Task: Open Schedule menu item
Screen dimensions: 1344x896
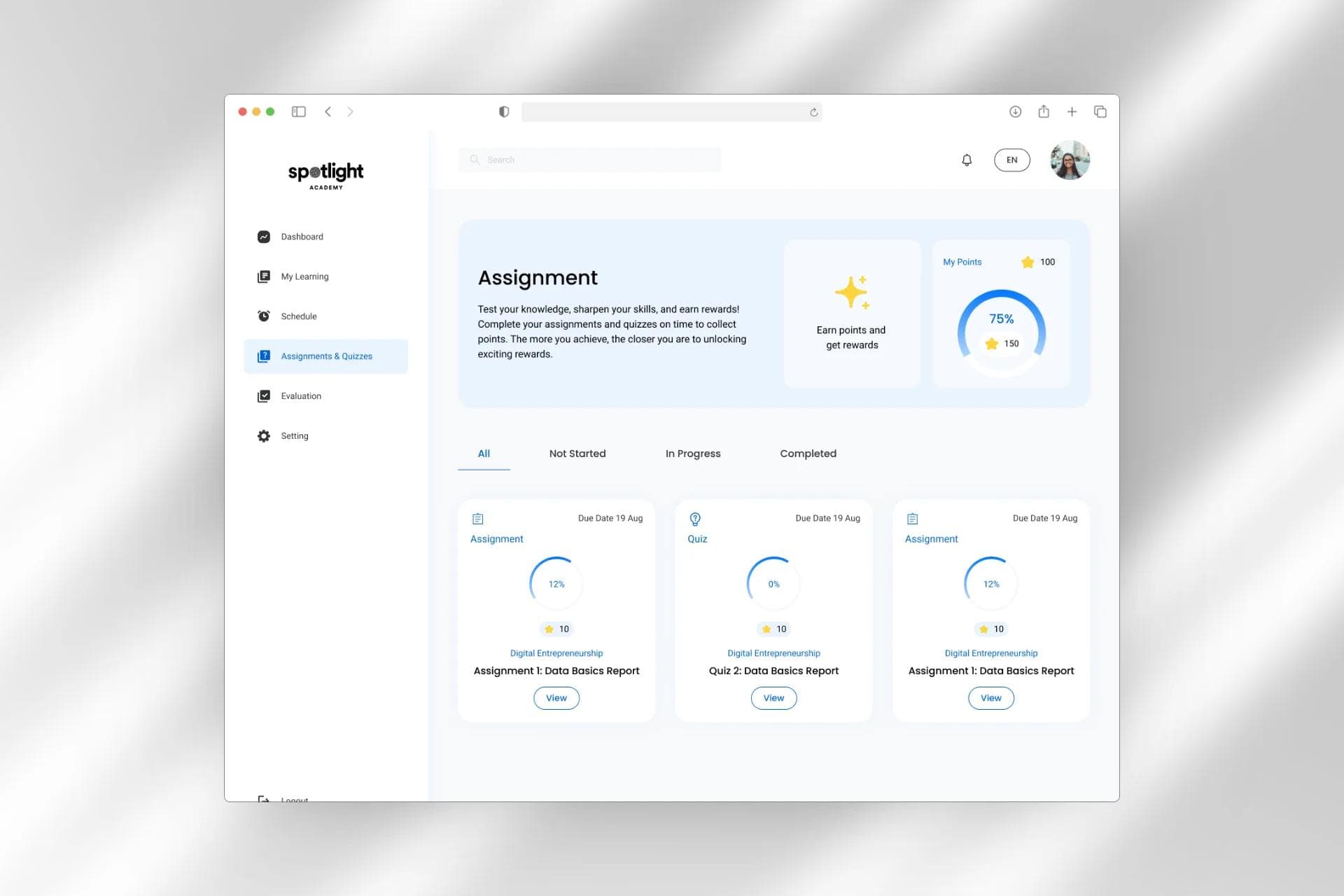Action: [325, 316]
